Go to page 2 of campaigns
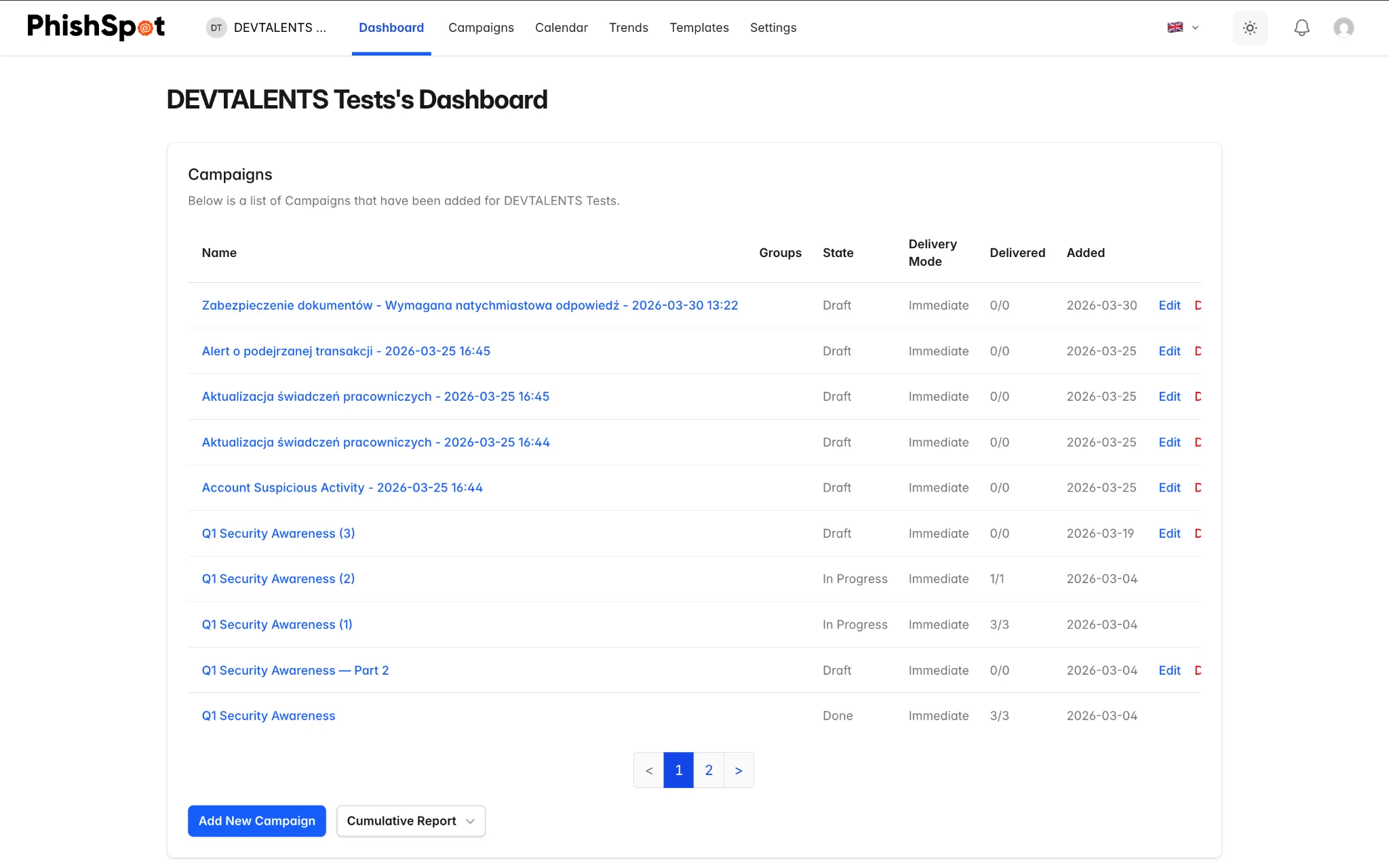The height and width of the screenshot is (868, 1389). coord(709,770)
